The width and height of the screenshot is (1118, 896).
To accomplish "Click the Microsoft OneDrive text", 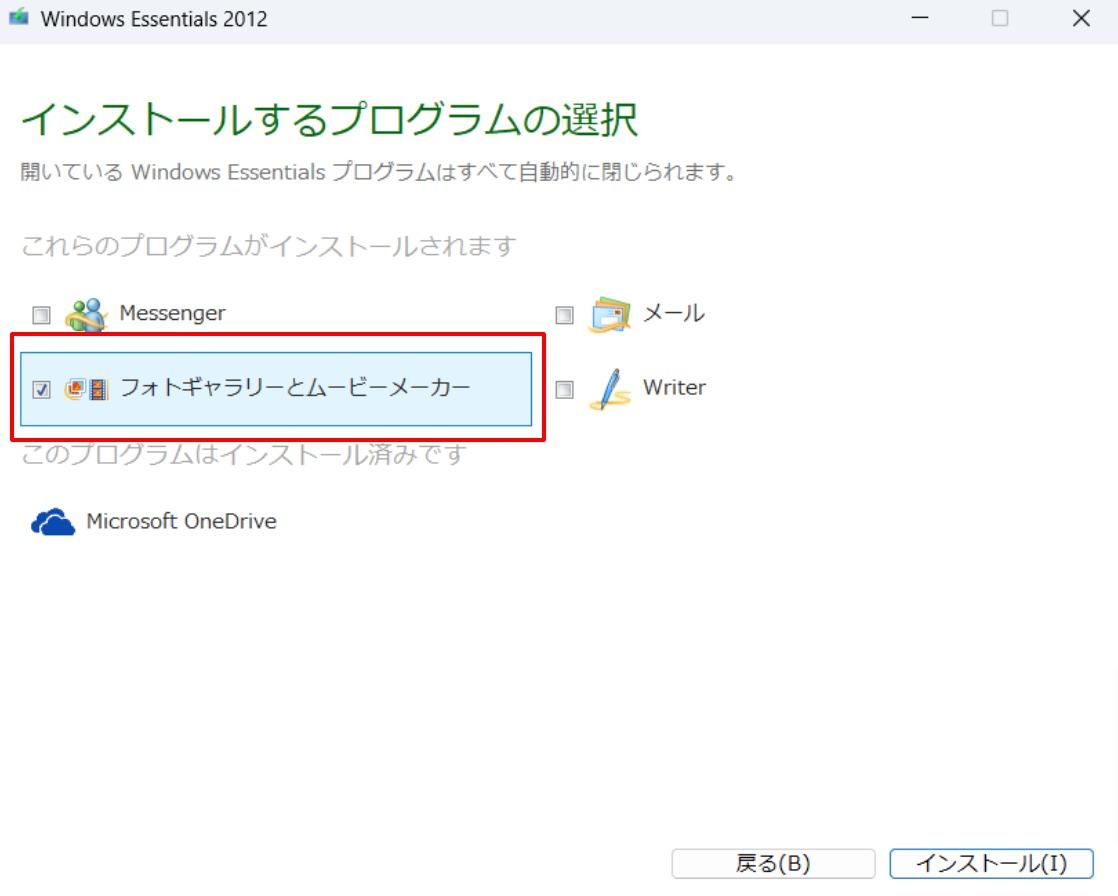I will pos(181,521).
